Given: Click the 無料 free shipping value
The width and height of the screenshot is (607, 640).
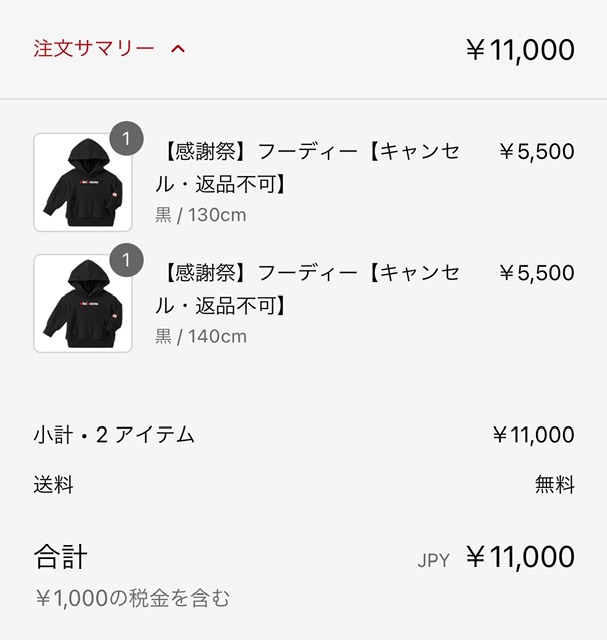Looking at the screenshot, I should point(555,486).
